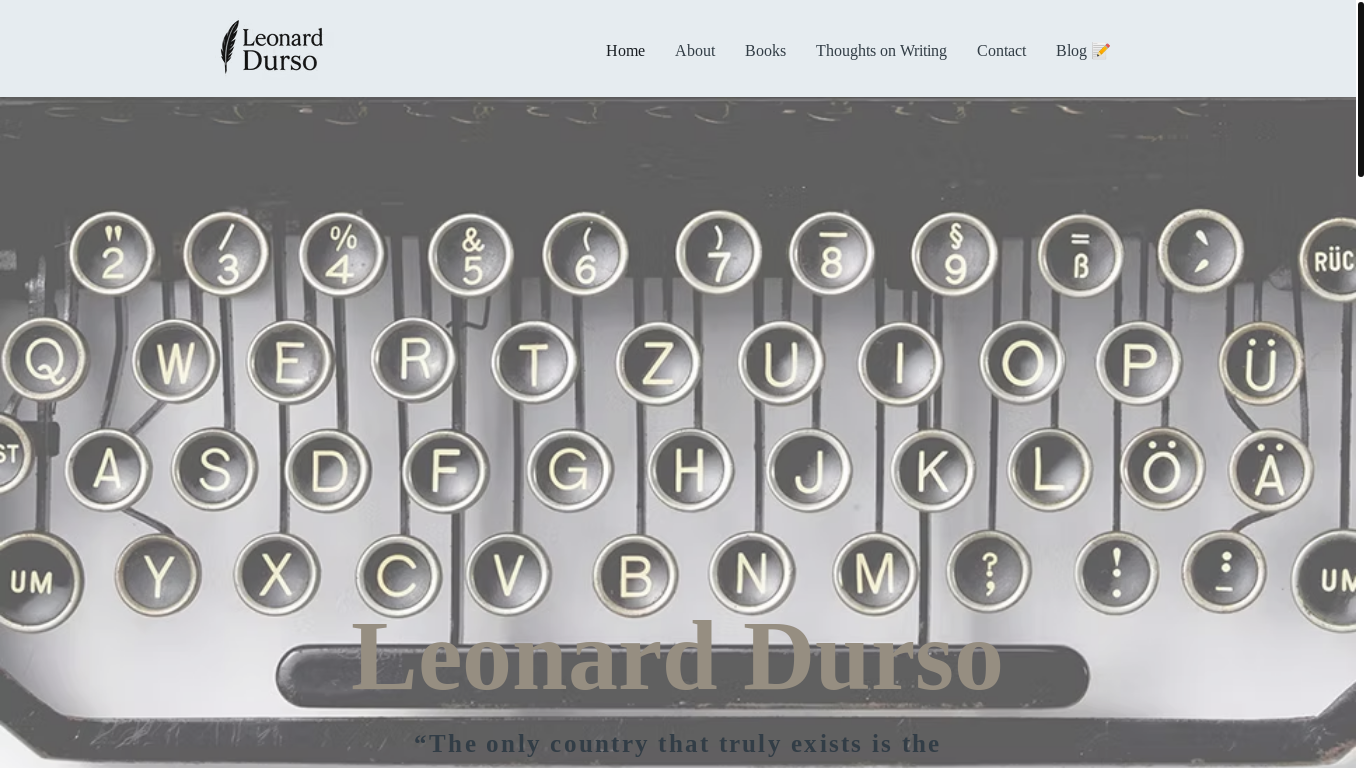1366x768 pixels.
Task: Click the Z key on the typewriter image
Action: click(x=657, y=363)
